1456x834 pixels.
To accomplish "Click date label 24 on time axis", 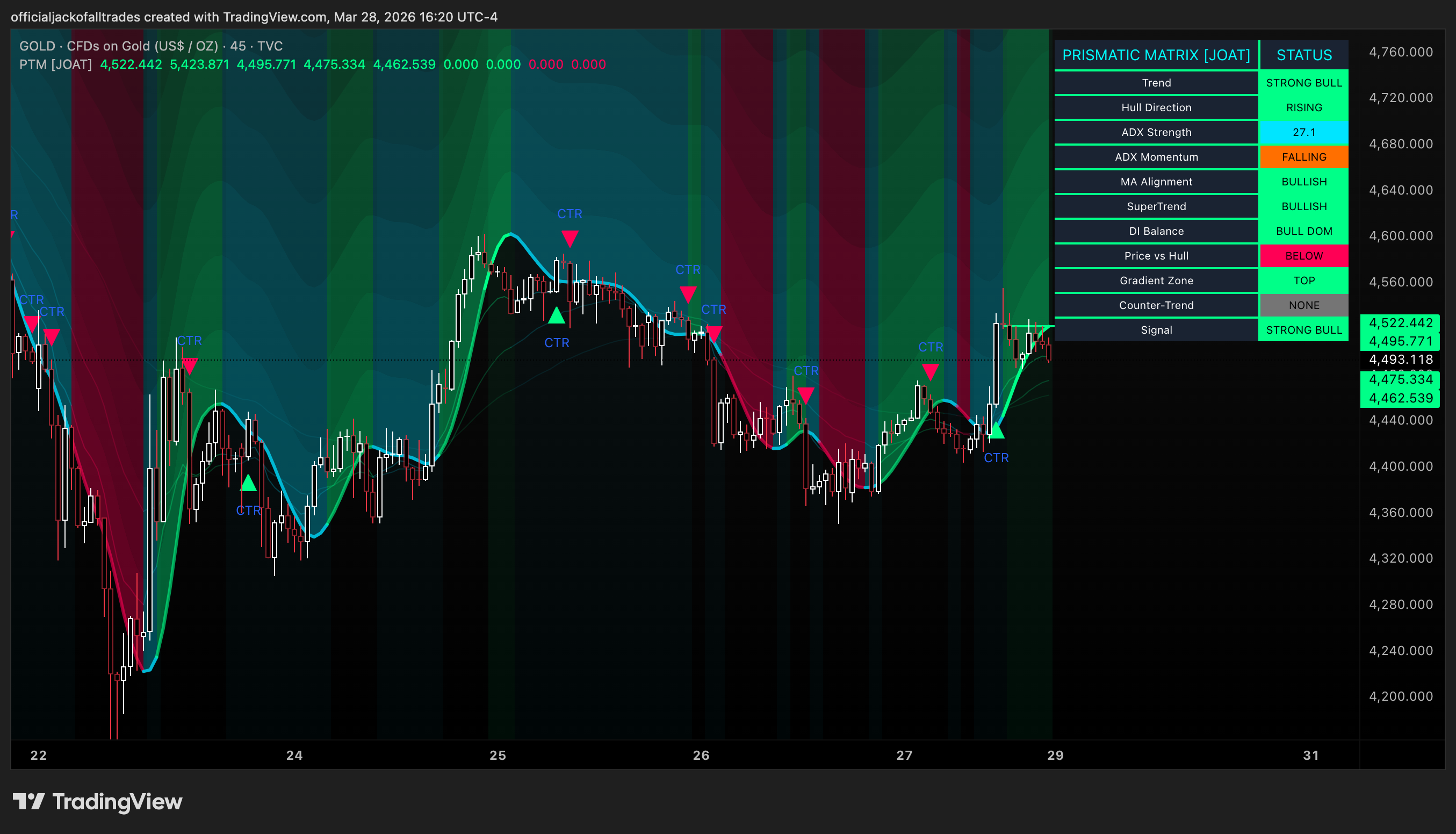I will coord(294,756).
